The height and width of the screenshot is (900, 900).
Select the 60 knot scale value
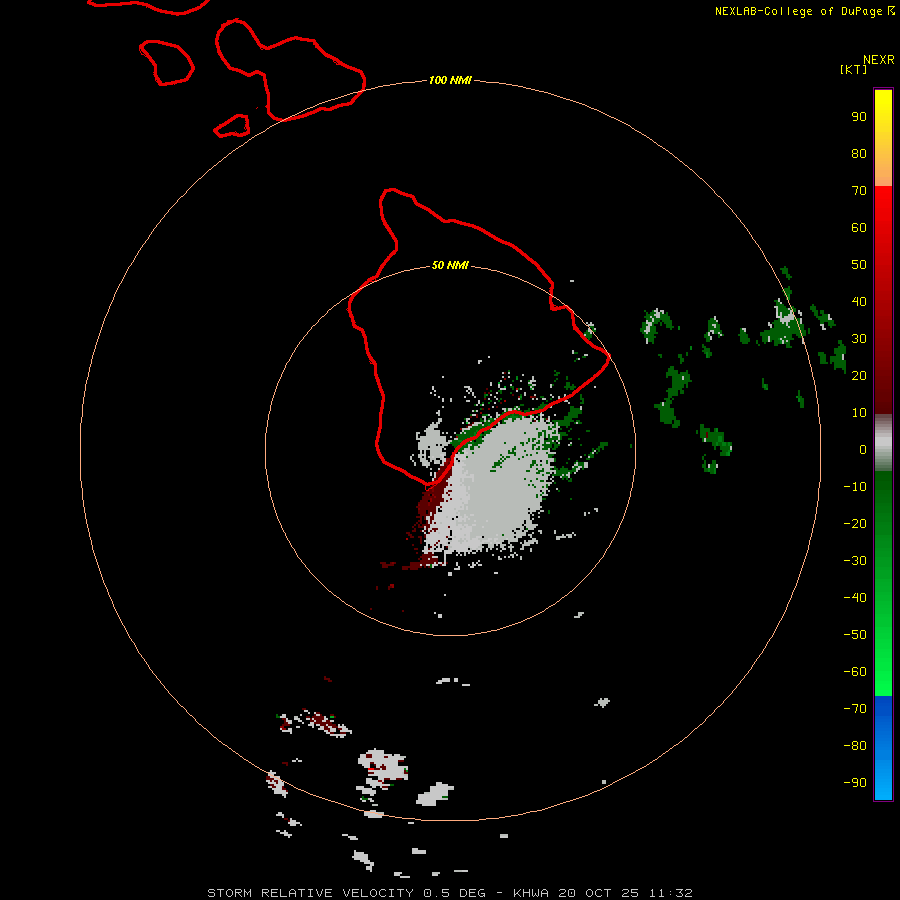[x=859, y=227]
